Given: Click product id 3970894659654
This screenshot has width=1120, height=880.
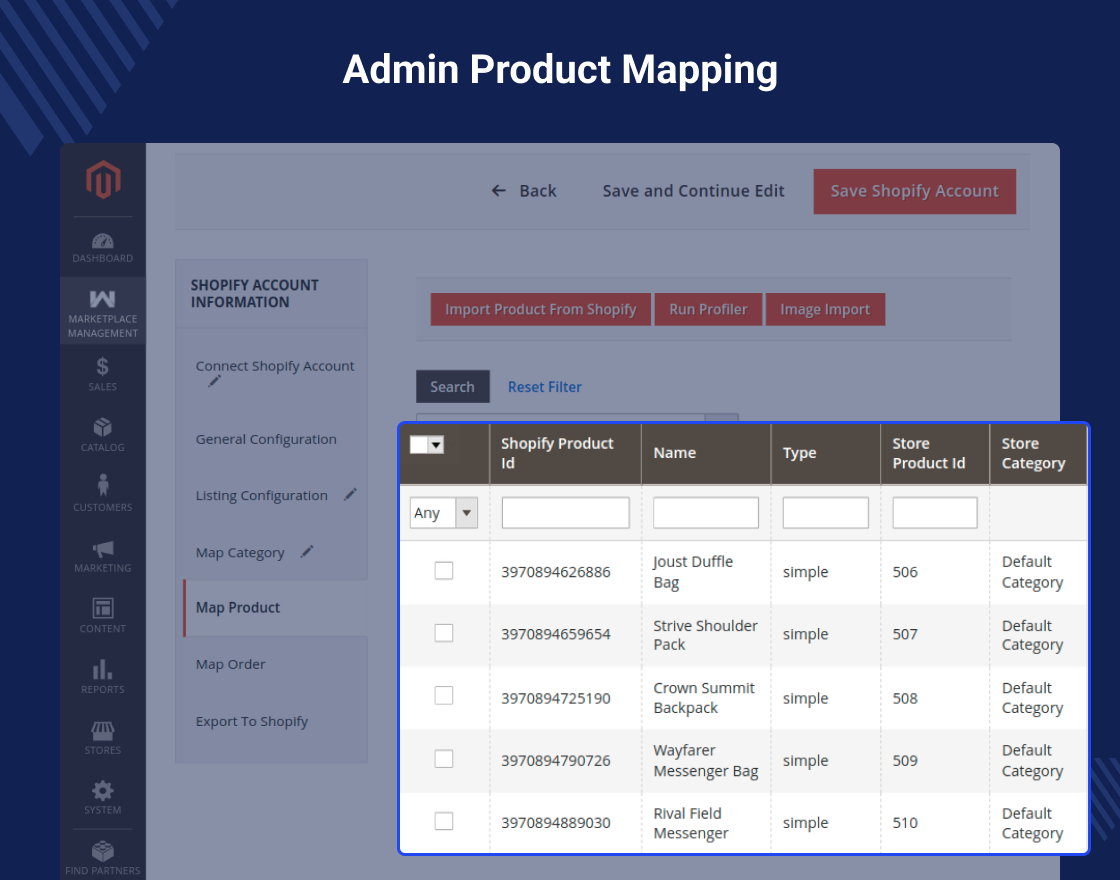Looking at the screenshot, I should [556, 634].
